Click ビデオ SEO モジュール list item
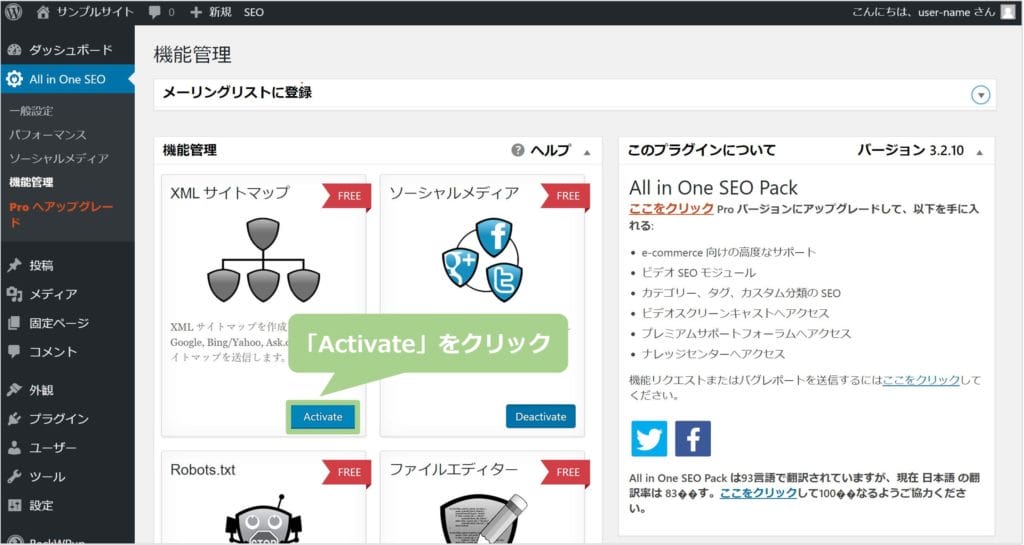 698,272
